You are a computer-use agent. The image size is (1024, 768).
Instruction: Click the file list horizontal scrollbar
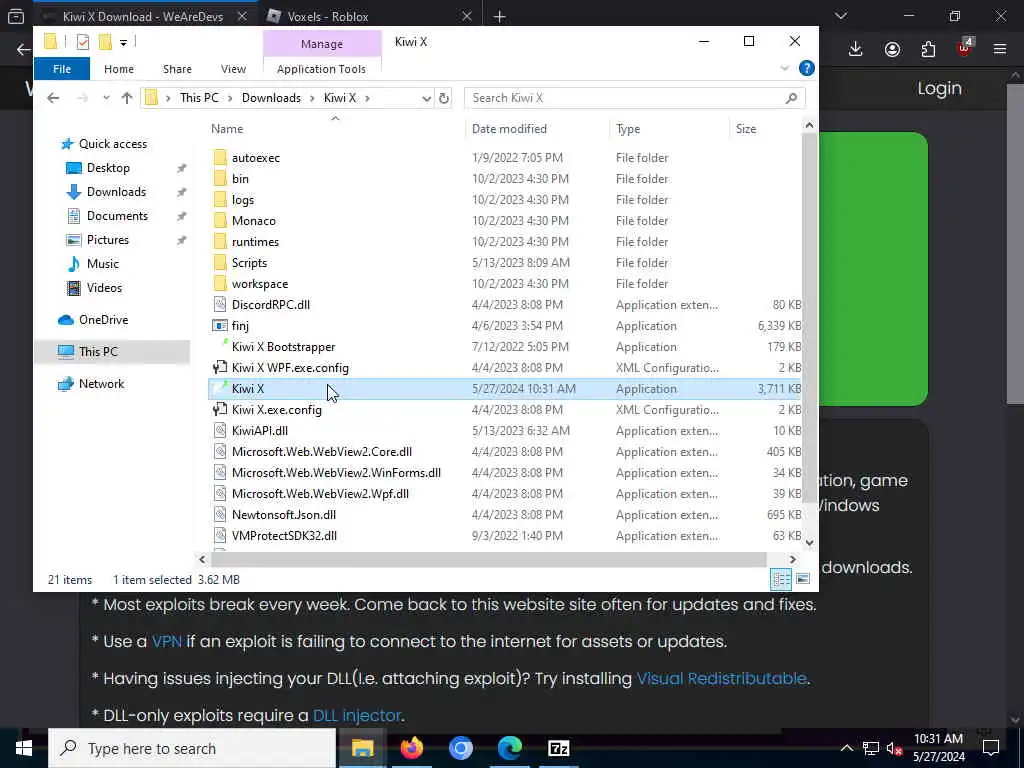click(488, 560)
